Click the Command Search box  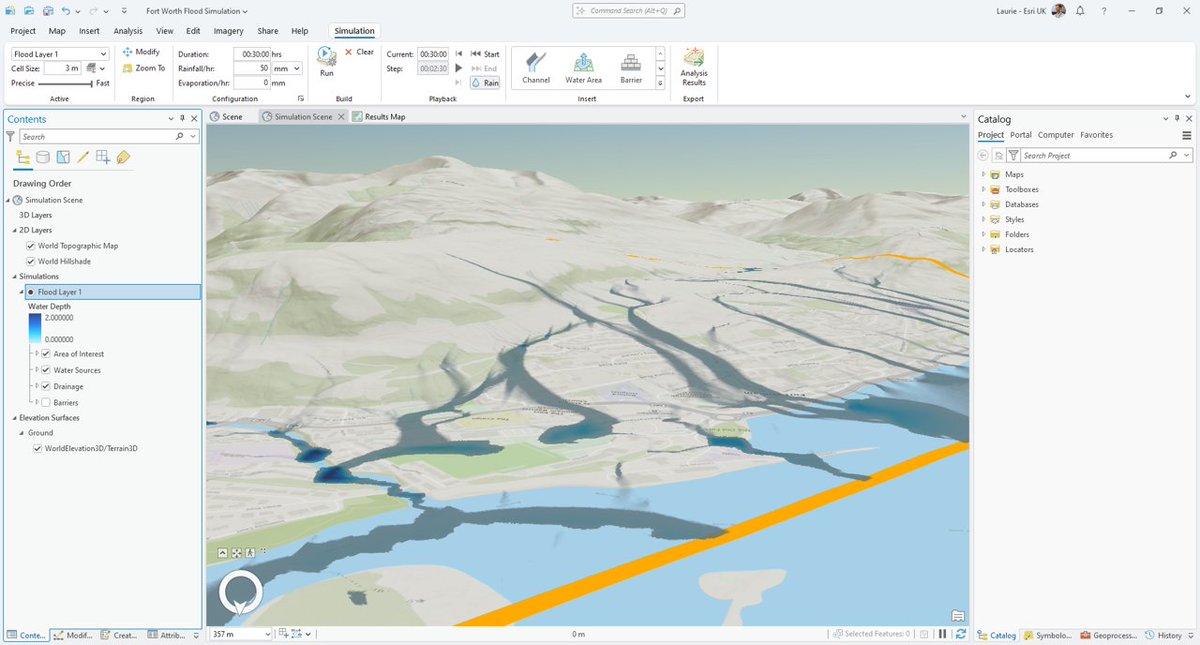[x=630, y=11]
